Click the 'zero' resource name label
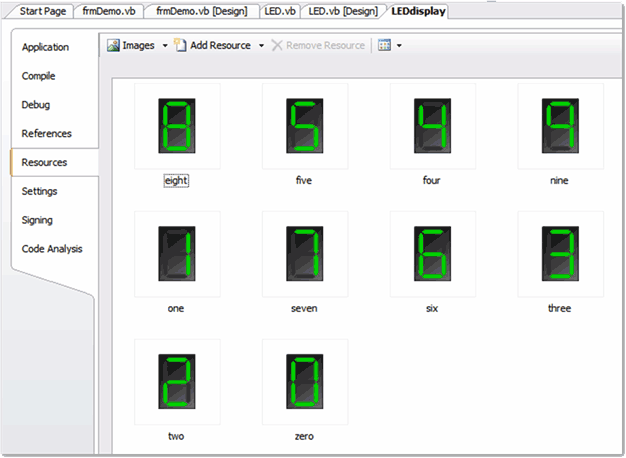Viewport: 626px width, 458px height. pyautogui.click(x=304, y=436)
